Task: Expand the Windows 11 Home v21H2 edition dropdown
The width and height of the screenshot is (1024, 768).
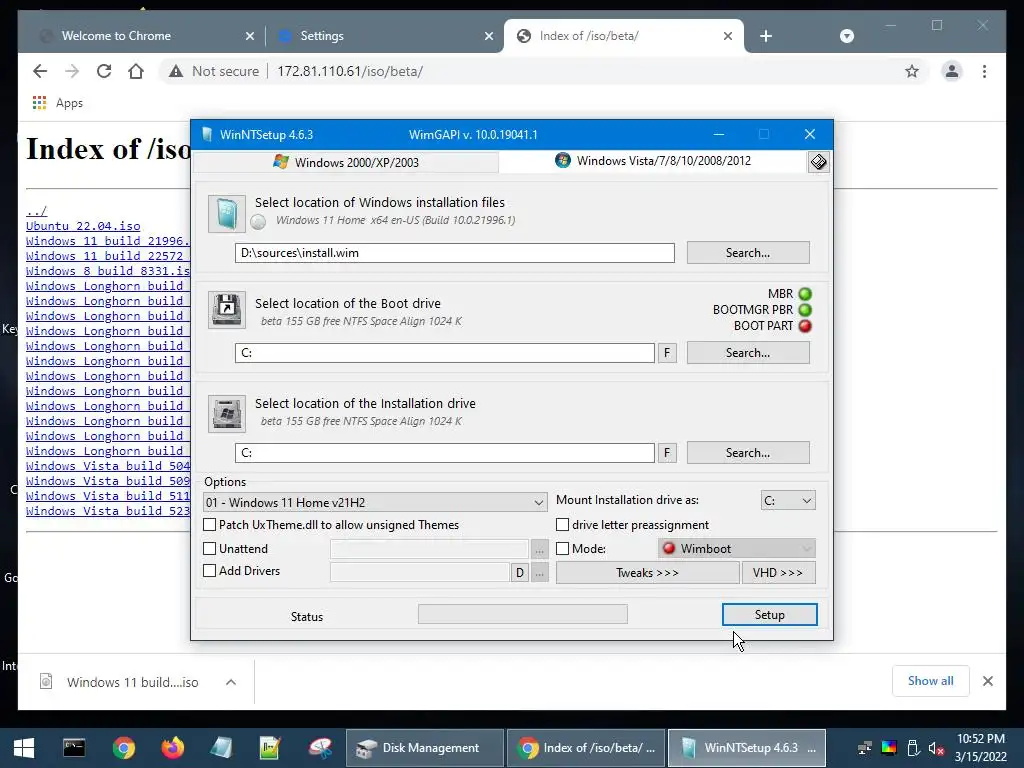Action: (376, 502)
